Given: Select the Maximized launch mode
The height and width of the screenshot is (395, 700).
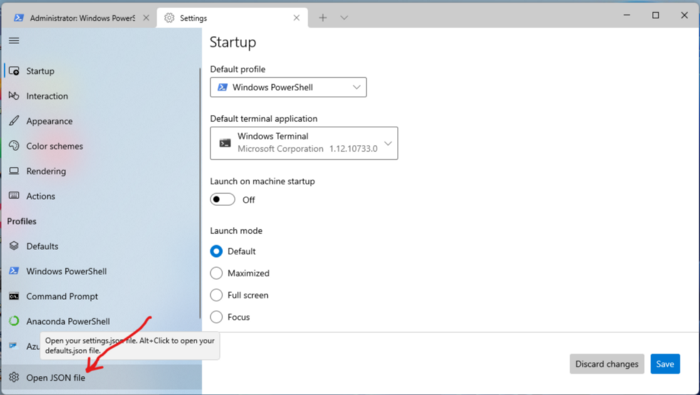Looking at the screenshot, I should [216, 273].
